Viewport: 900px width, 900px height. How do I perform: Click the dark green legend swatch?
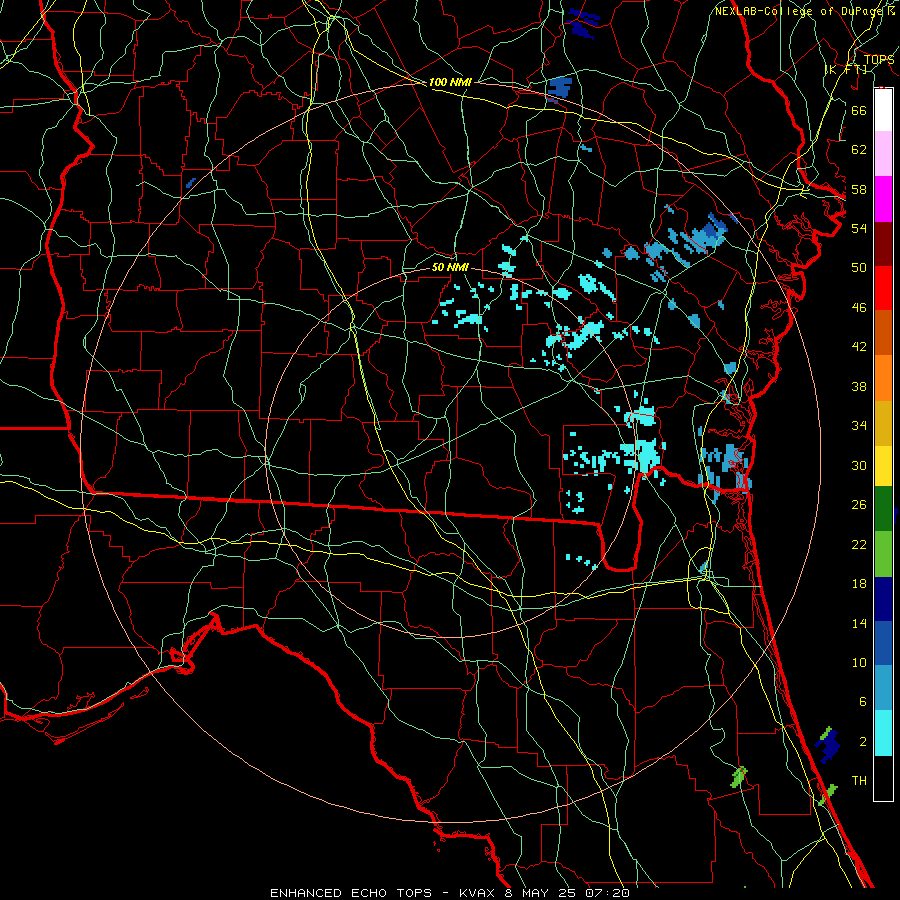(883, 509)
